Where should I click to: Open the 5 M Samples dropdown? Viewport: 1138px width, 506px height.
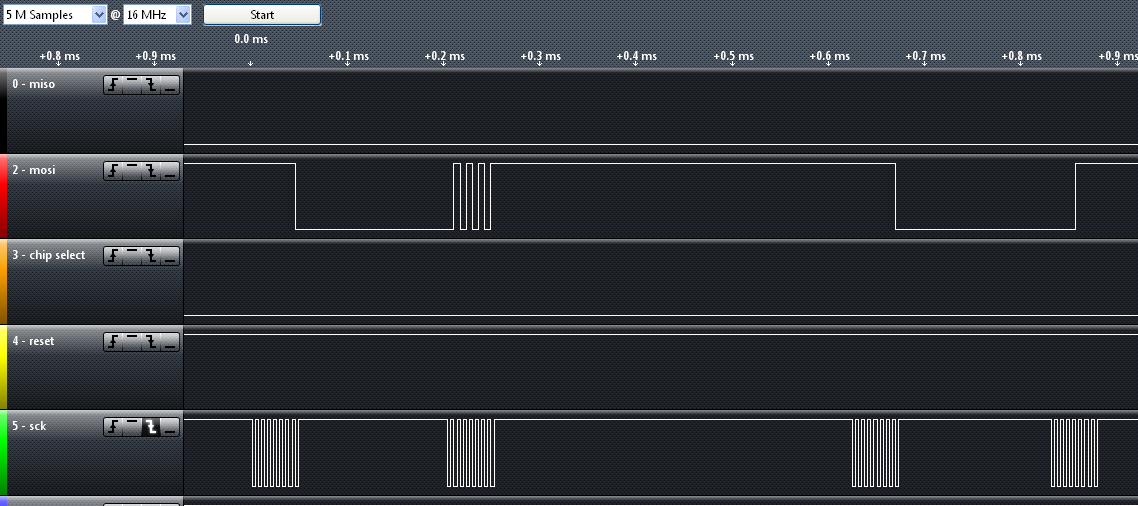(54, 15)
